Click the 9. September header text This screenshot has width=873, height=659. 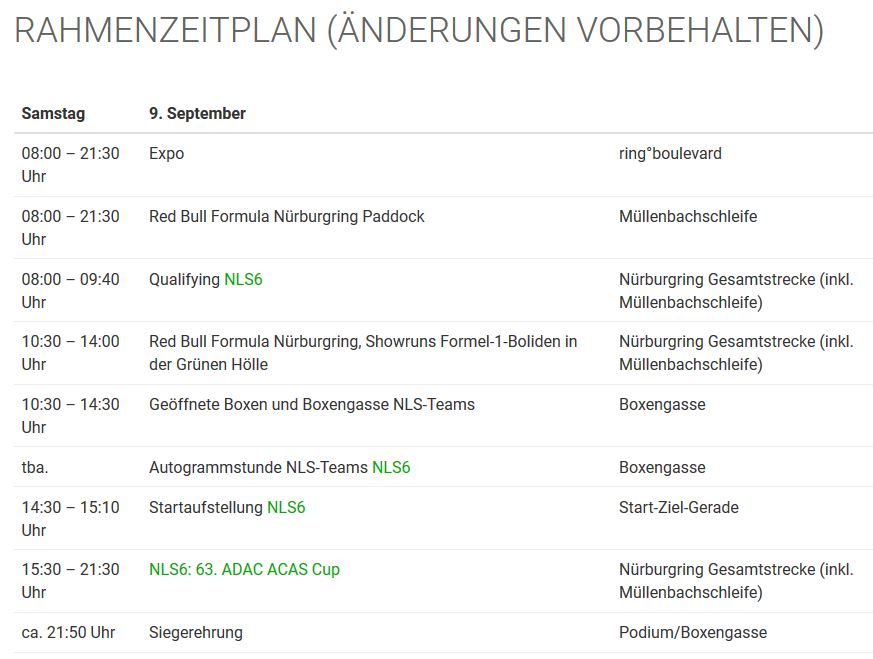tap(197, 113)
